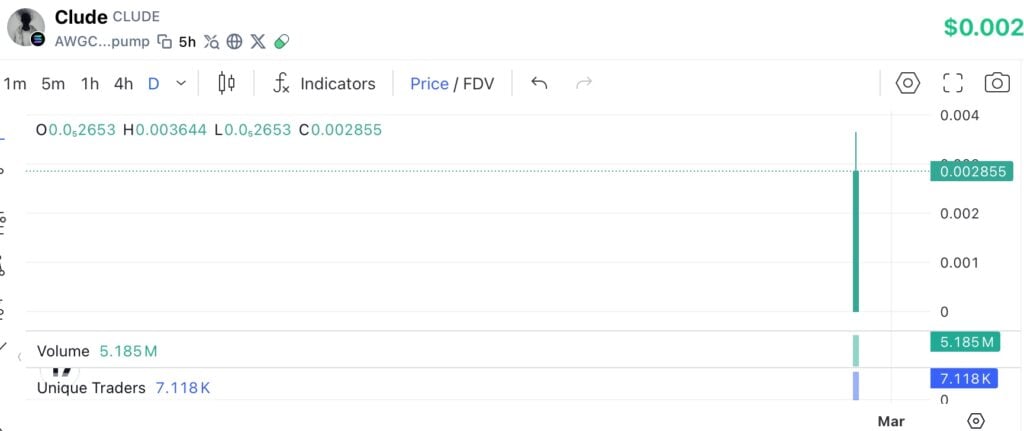Take a chart snapshot with camera icon
Image resolution: width=1024 pixels, height=431 pixels.
(997, 84)
